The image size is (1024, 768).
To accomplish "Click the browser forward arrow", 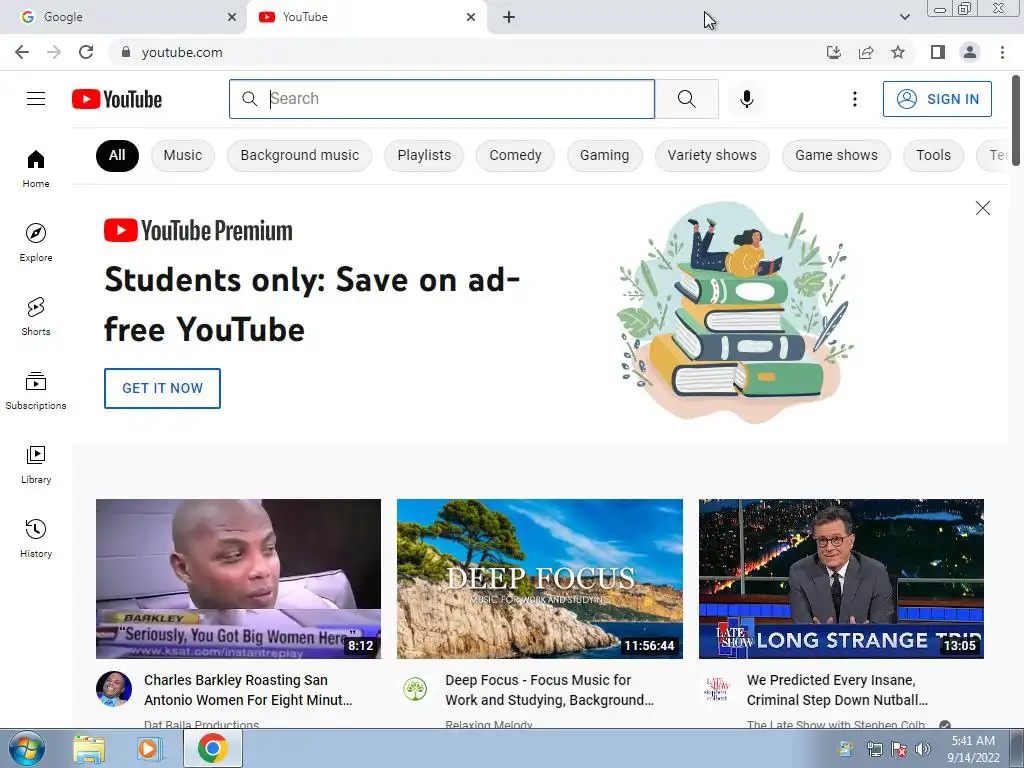I will coord(54,52).
